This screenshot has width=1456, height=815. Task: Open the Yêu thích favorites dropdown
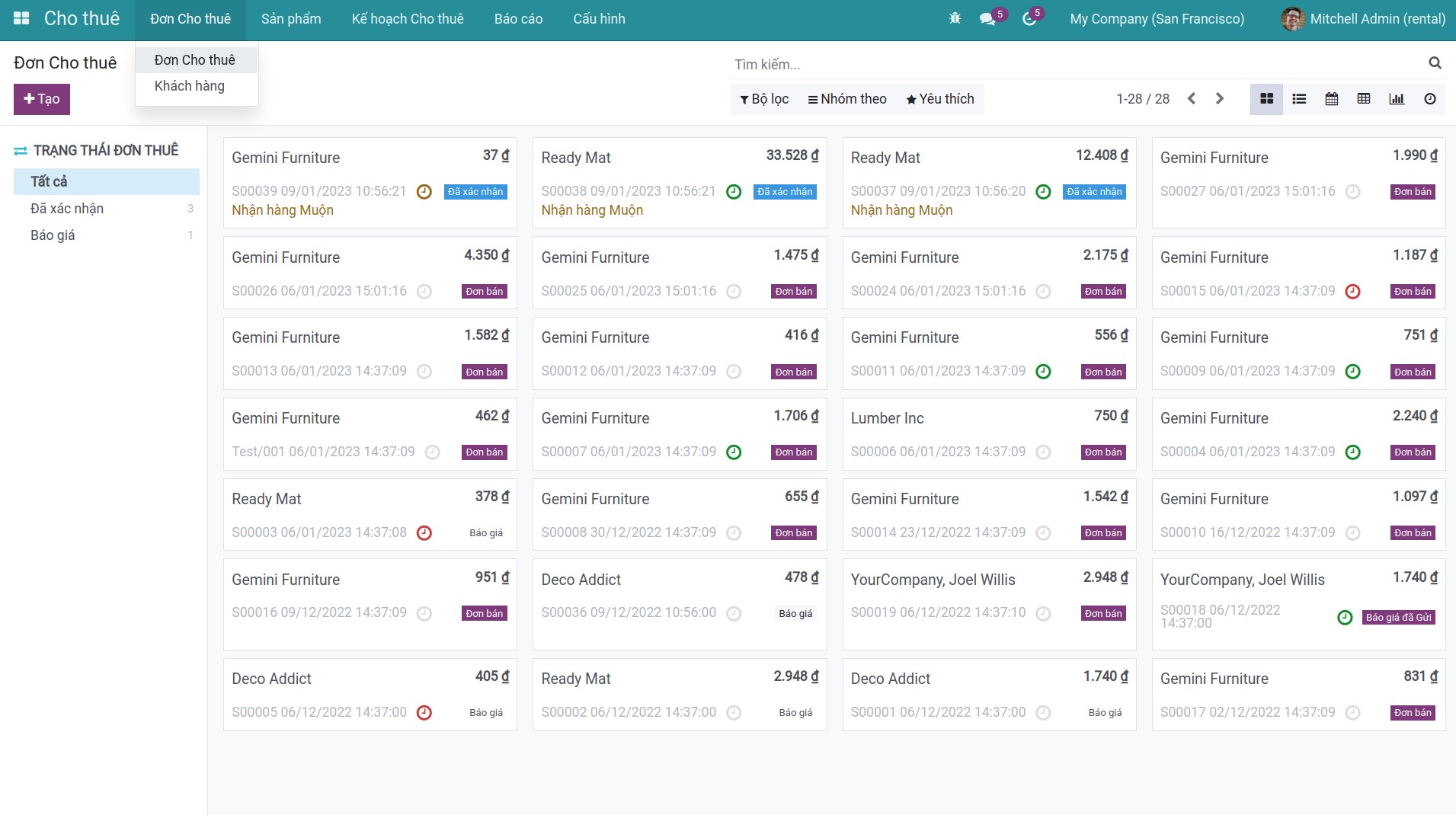[940, 99]
